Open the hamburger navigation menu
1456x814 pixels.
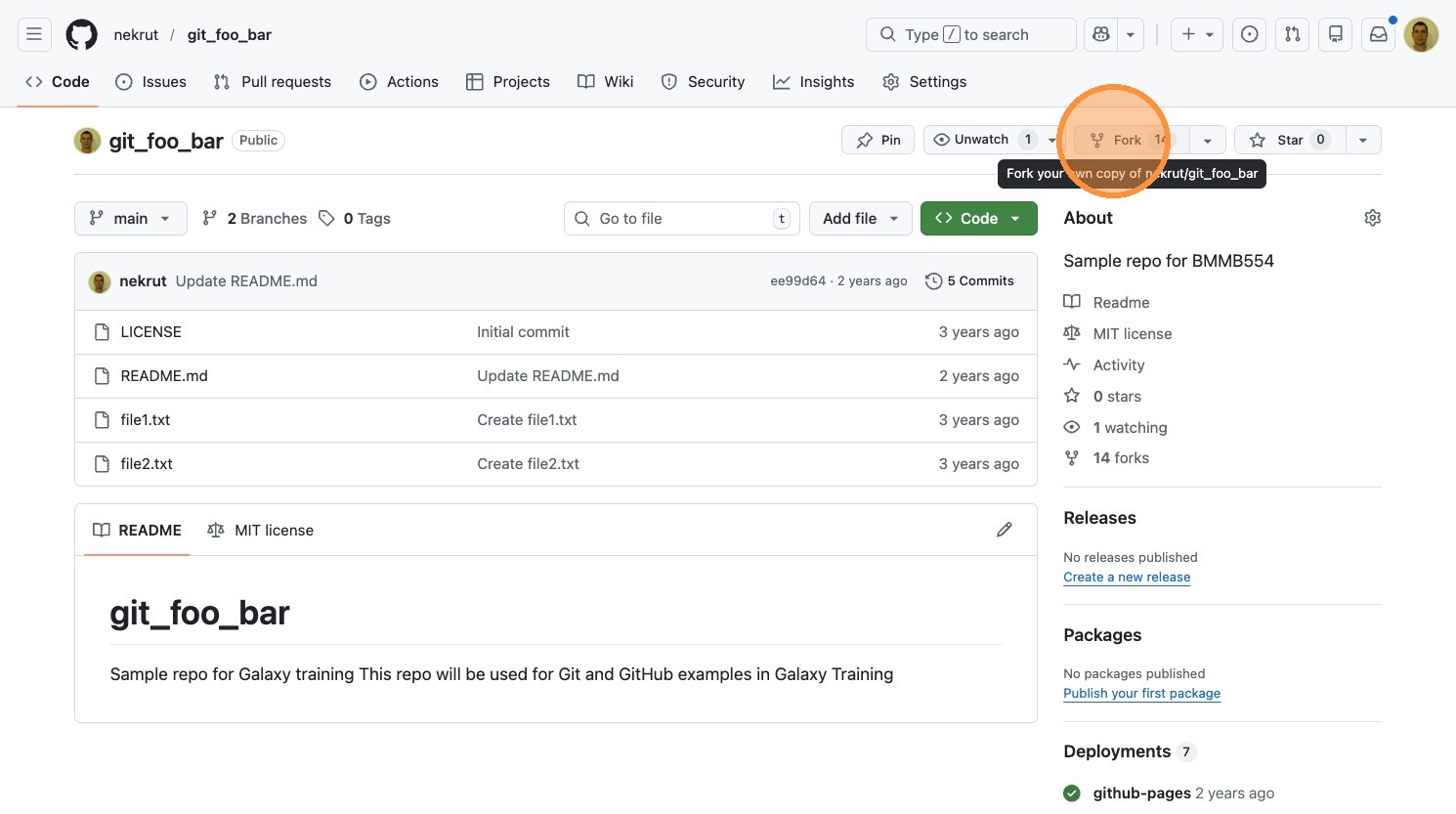click(x=34, y=35)
